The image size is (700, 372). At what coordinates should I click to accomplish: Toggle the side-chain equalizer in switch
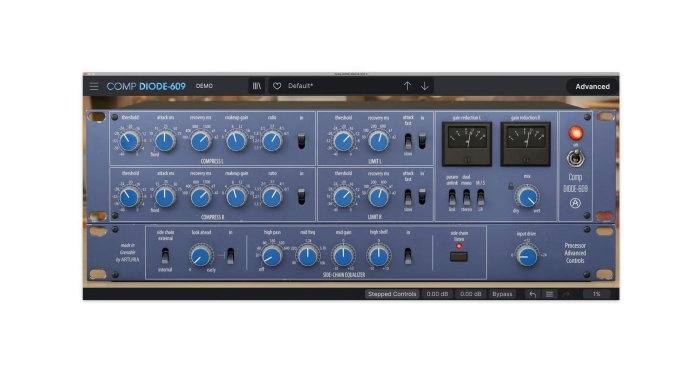(x=408, y=256)
